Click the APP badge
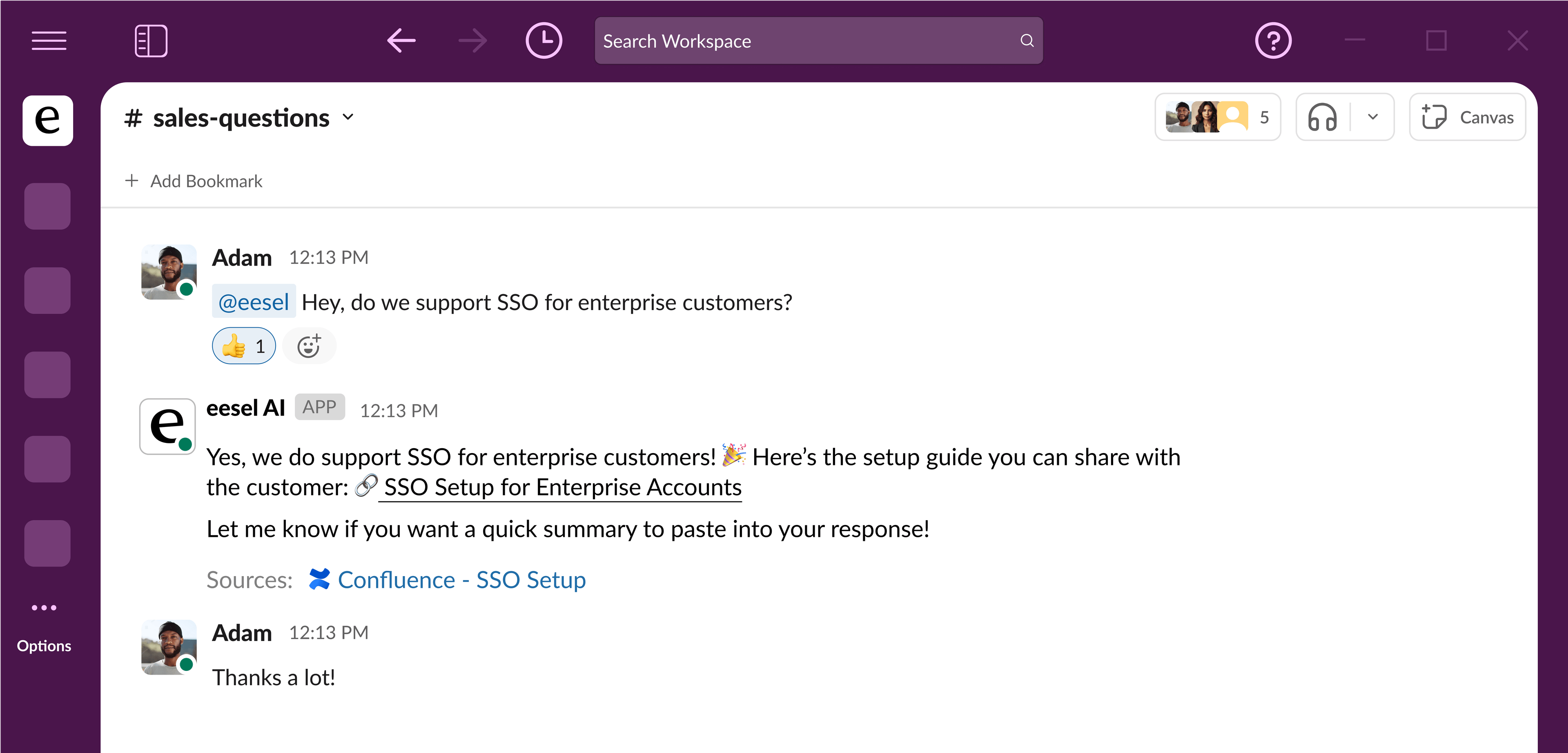The height and width of the screenshot is (753, 1568). pos(320,407)
